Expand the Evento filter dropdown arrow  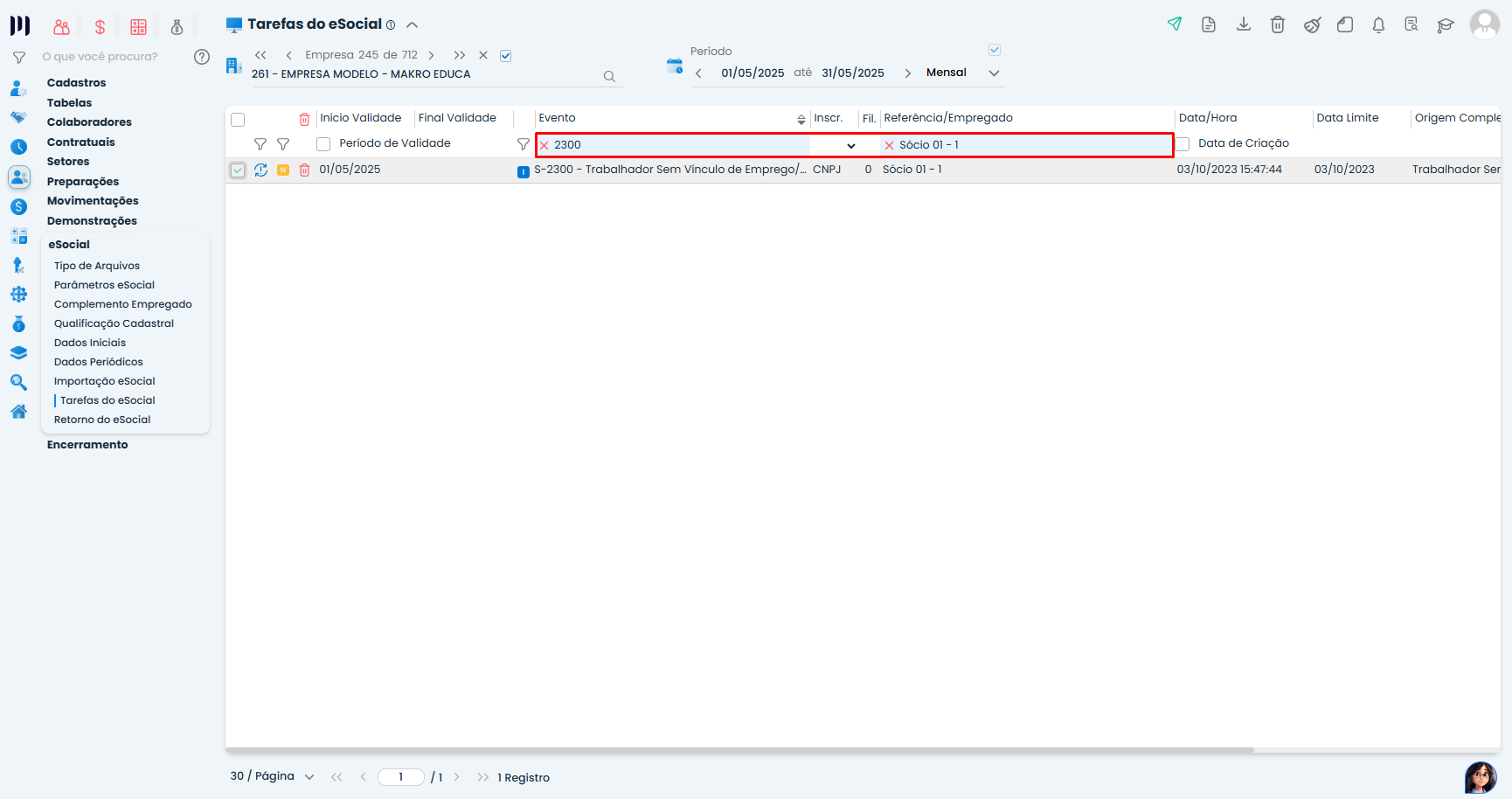850,146
